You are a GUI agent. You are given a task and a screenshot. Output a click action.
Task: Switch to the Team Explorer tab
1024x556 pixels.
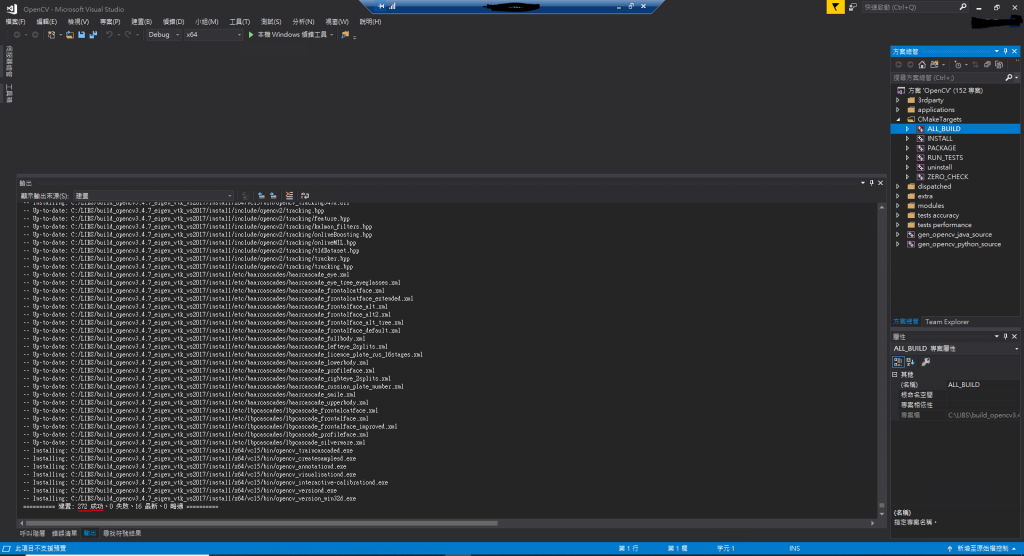point(947,322)
